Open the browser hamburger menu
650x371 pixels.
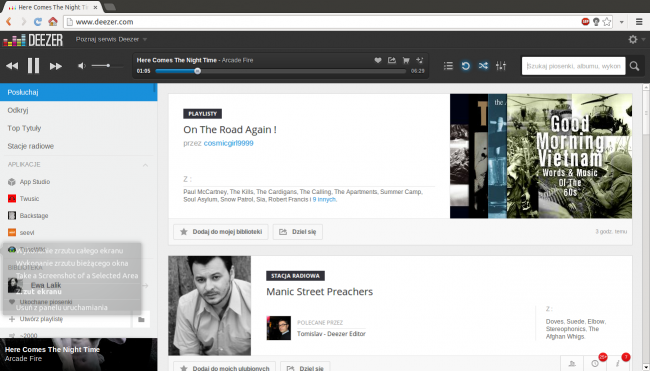640,22
